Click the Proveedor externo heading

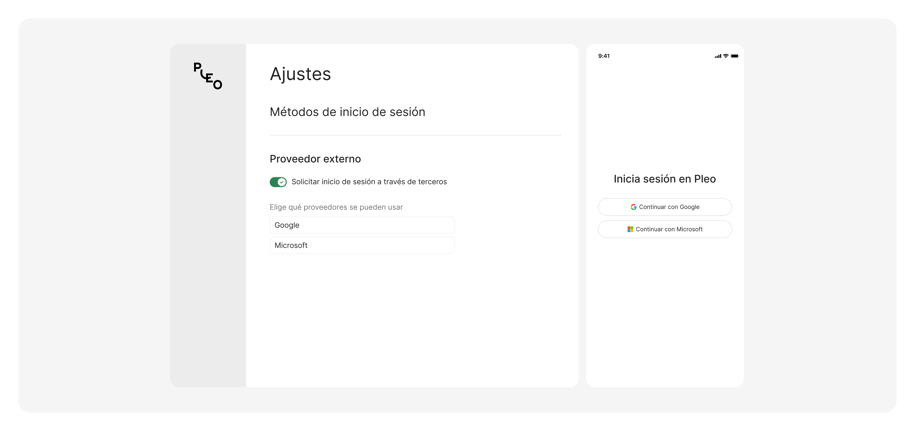315,159
